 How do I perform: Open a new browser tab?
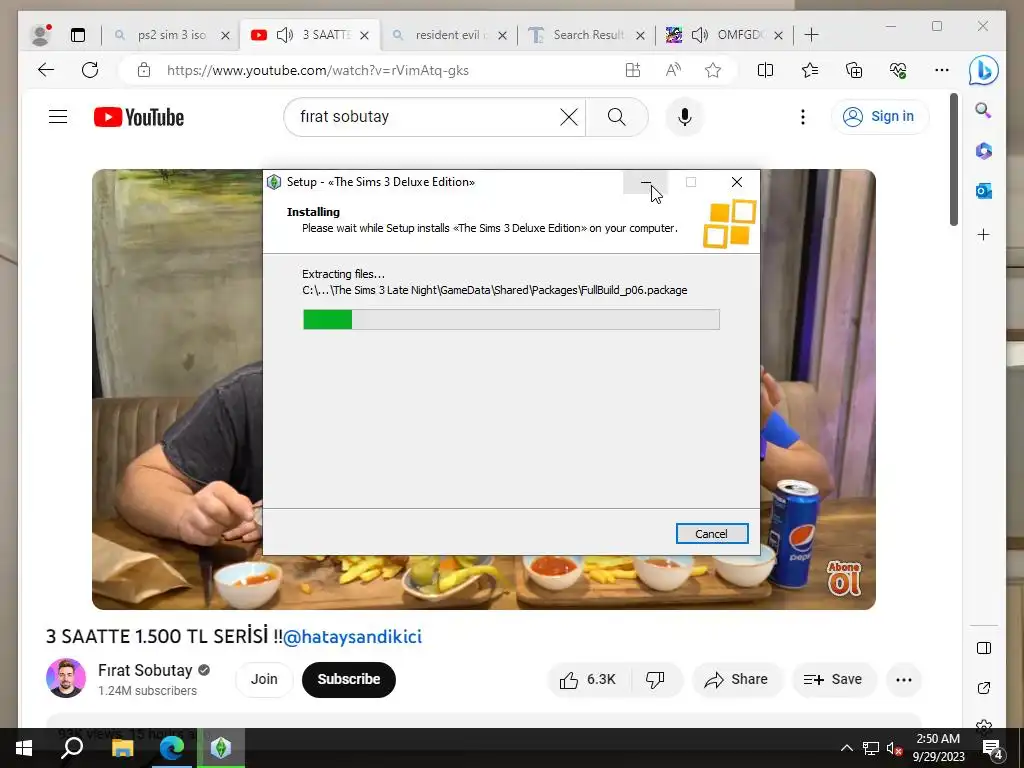click(811, 35)
